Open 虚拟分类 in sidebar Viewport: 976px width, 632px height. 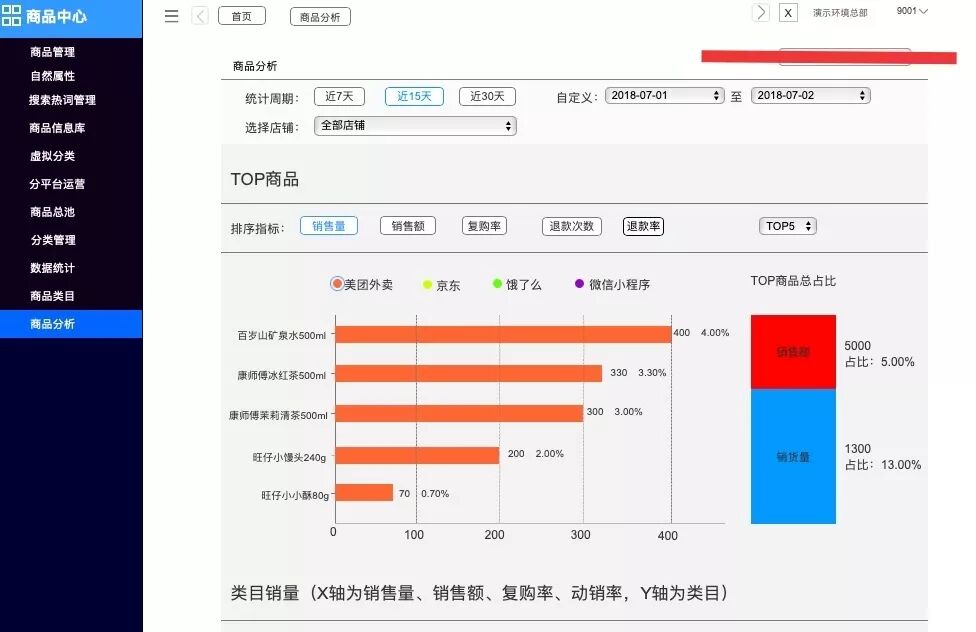52,156
